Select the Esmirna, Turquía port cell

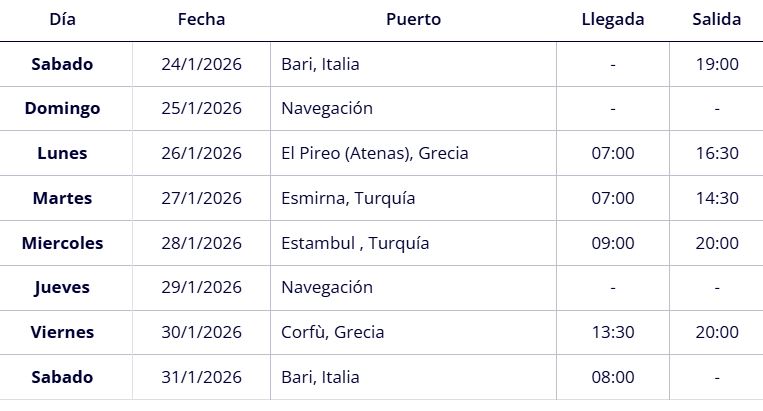[x=348, y=198]
